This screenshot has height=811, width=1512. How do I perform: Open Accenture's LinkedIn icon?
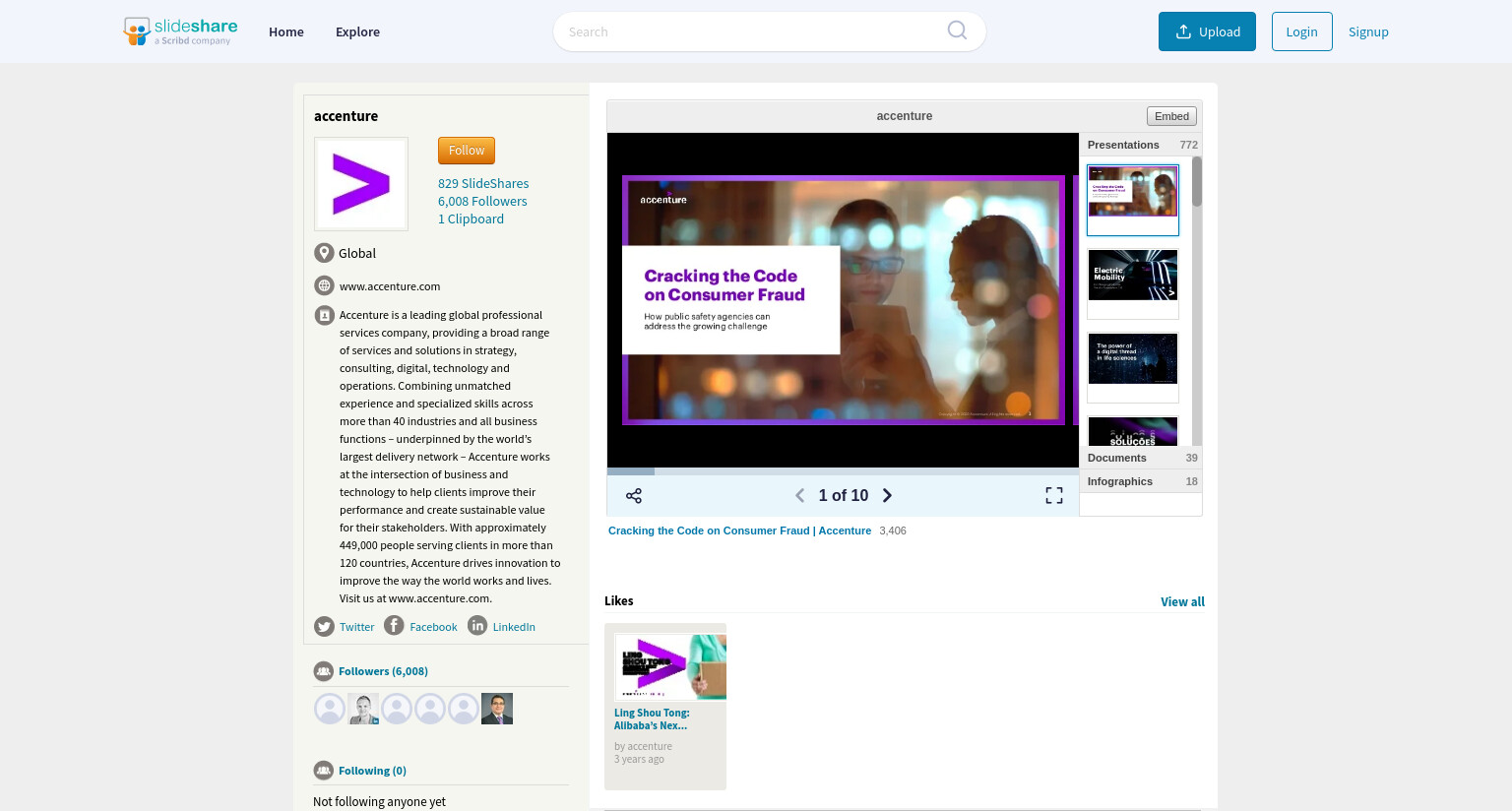[x=477, y=625]
